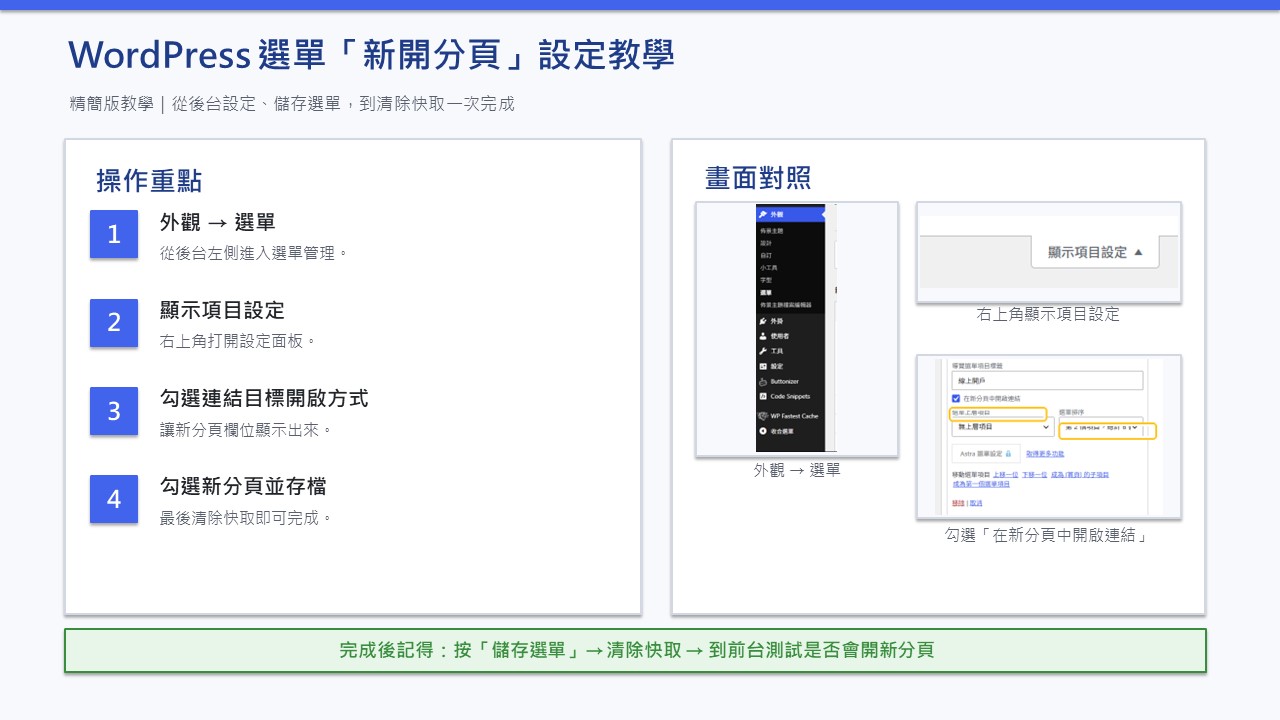Click the WordPress sidebar screenshot thumbnail
Screen dimensions: 1280x720
coord(797,329)
